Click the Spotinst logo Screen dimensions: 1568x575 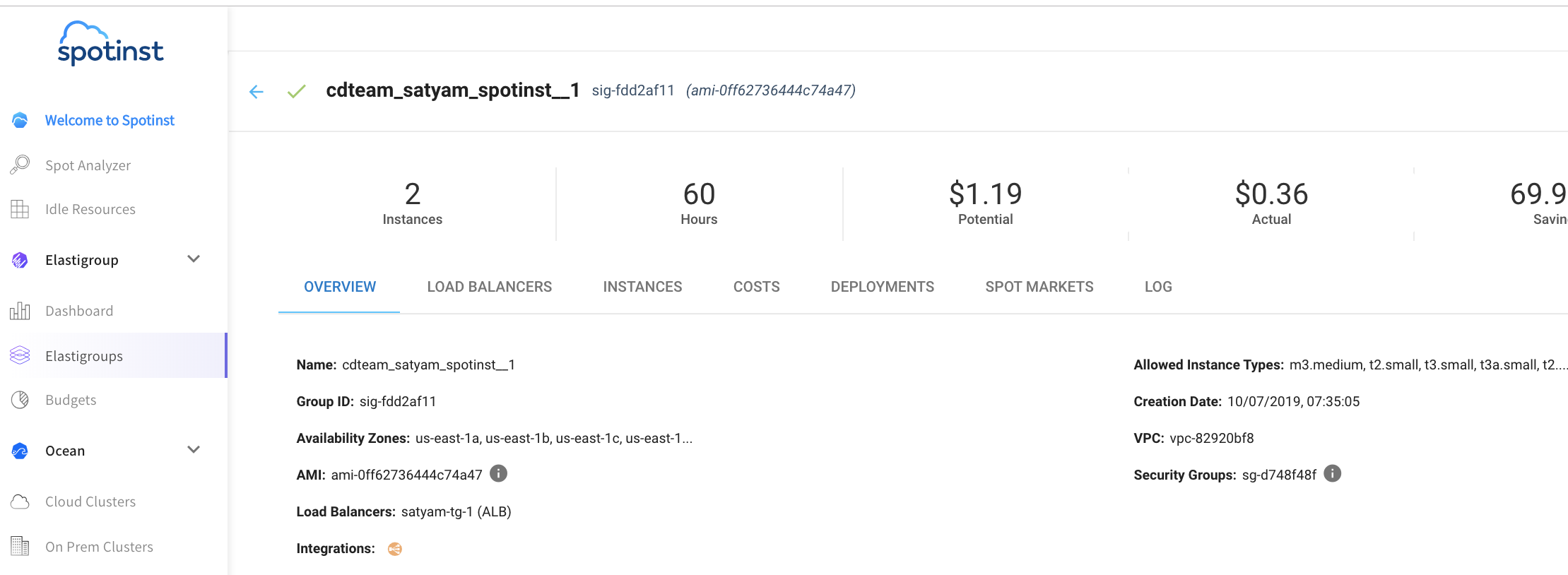(x=110, y=43)
